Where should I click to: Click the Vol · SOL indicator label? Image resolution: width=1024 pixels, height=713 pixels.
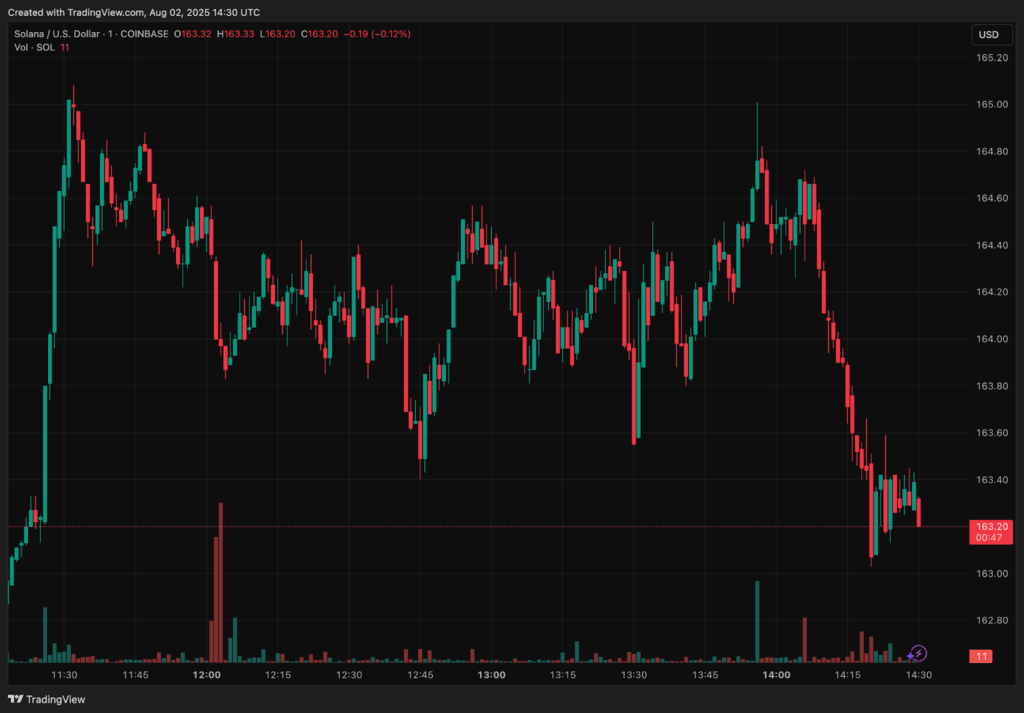(x=35, y=47)
